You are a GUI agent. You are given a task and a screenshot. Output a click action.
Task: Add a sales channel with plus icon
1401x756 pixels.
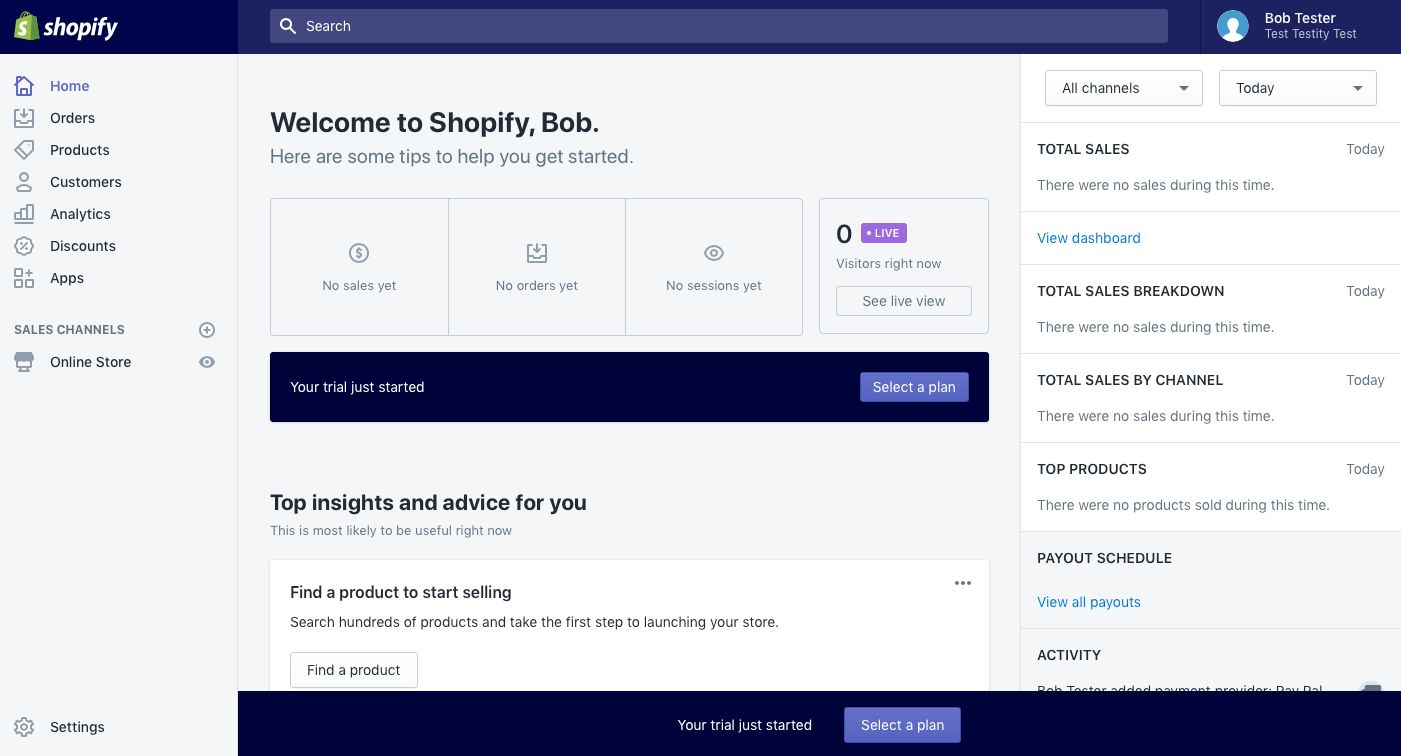207,330
